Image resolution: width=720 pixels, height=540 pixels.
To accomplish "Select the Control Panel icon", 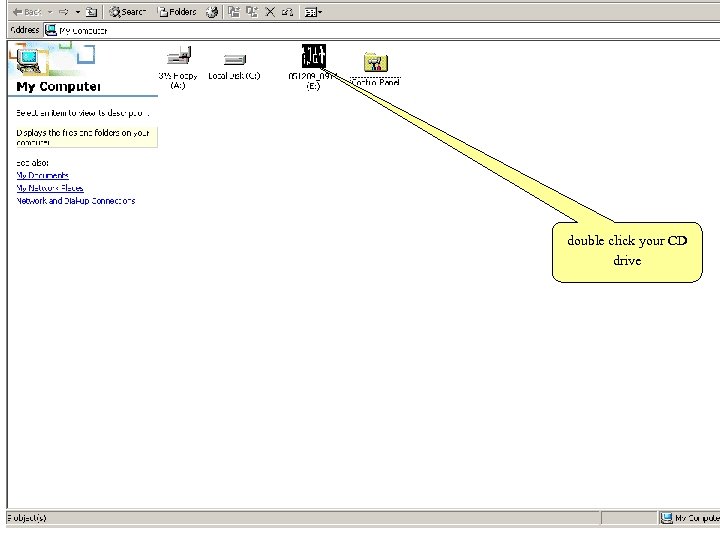I will tap(376, 69).
